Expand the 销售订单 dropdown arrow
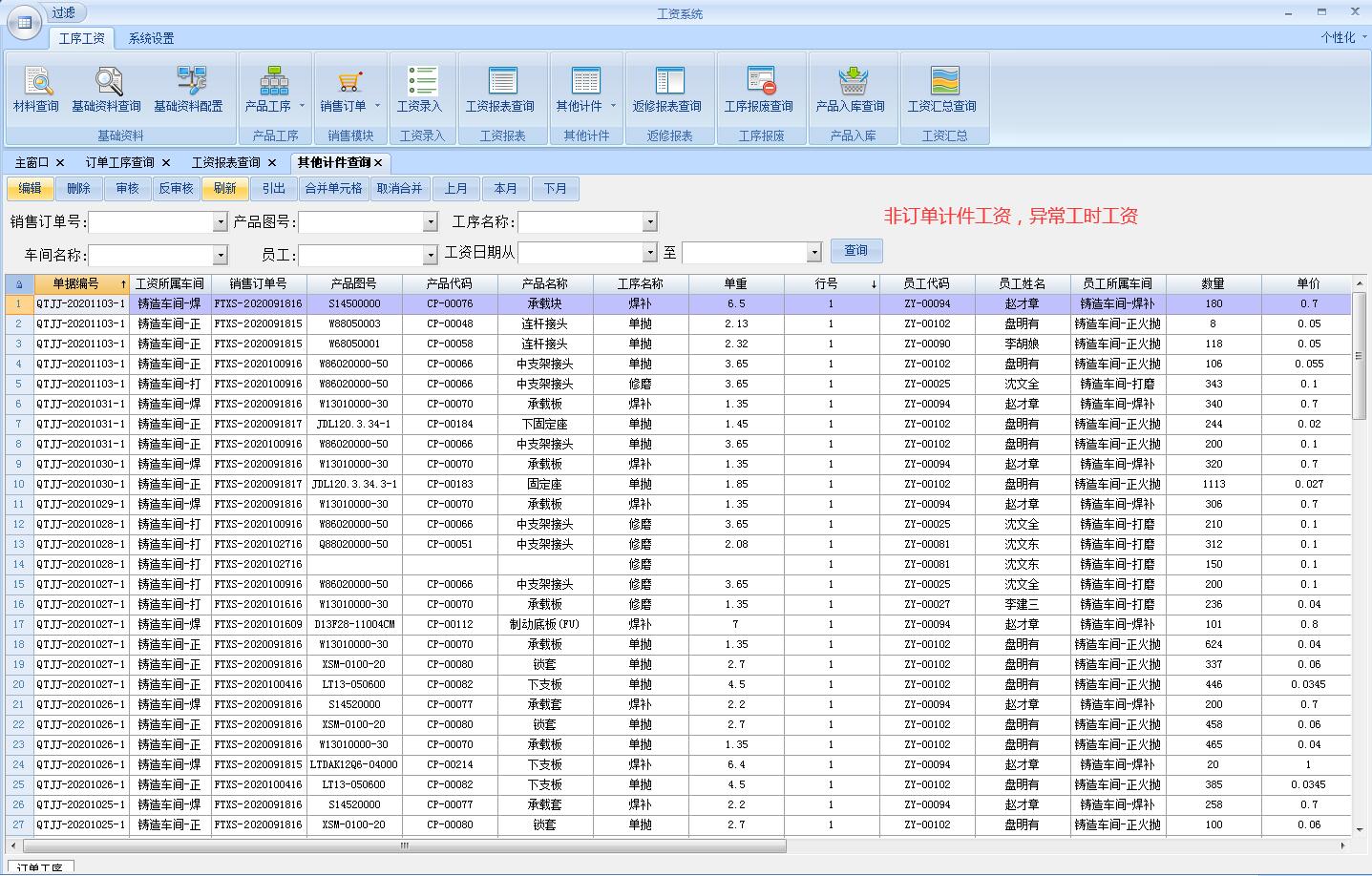 click(x=377, y=106)
